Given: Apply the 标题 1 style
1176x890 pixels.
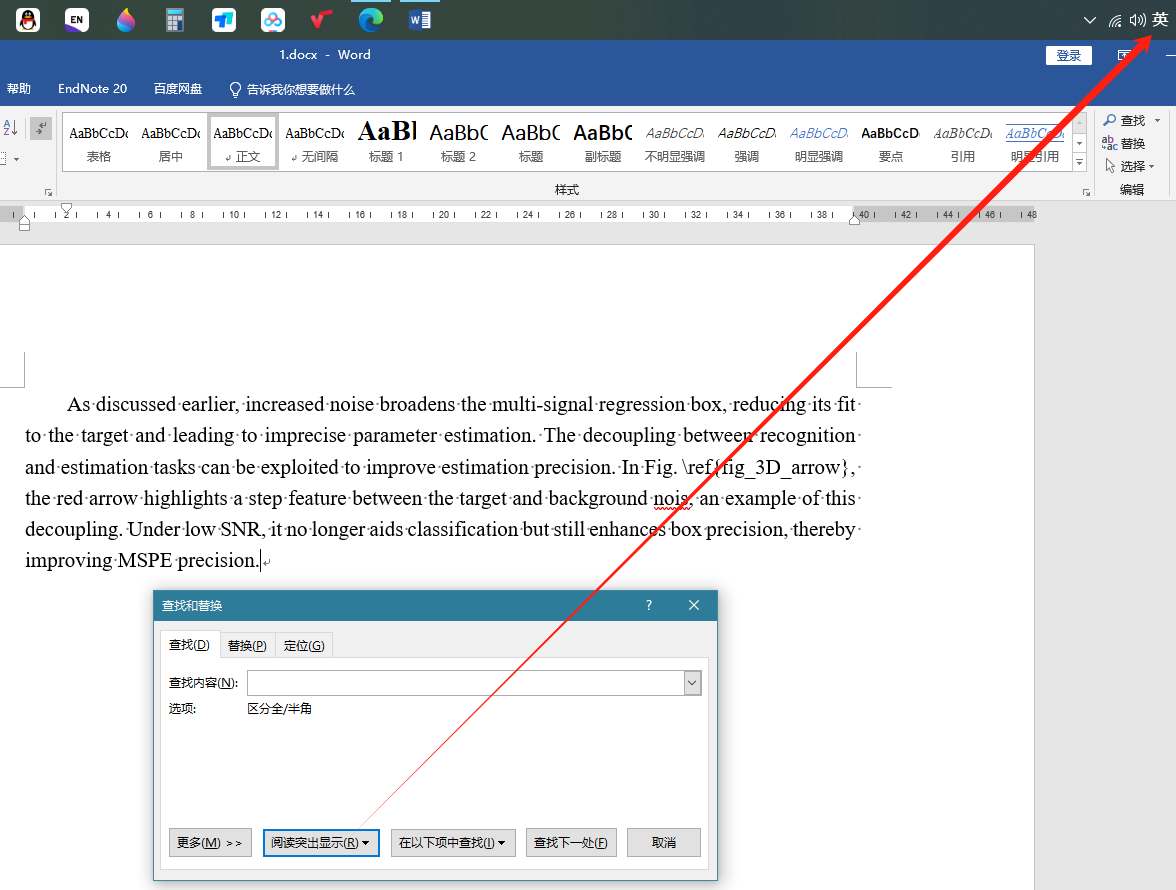Looking at the screenshot, I should [x=386, y=142].
